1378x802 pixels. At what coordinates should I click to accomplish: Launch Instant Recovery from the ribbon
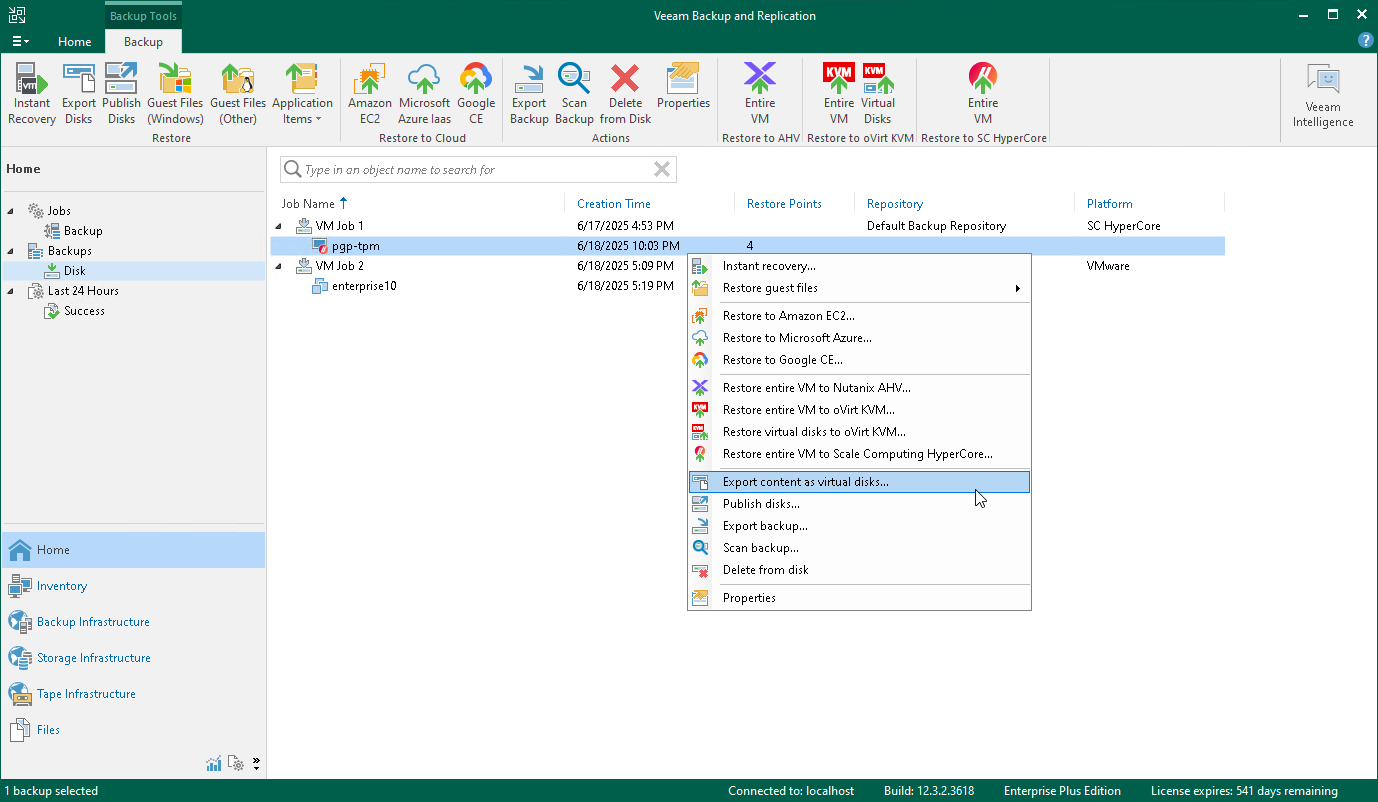(30, 90)
